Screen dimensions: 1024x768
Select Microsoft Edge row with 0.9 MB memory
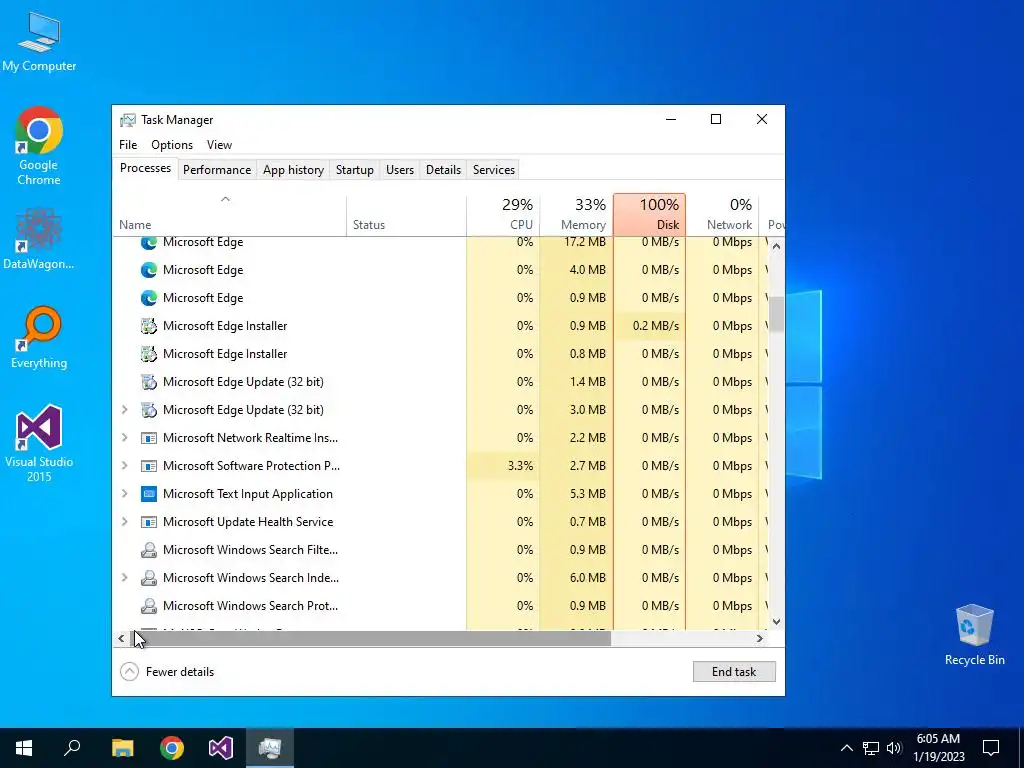point(440,298)
